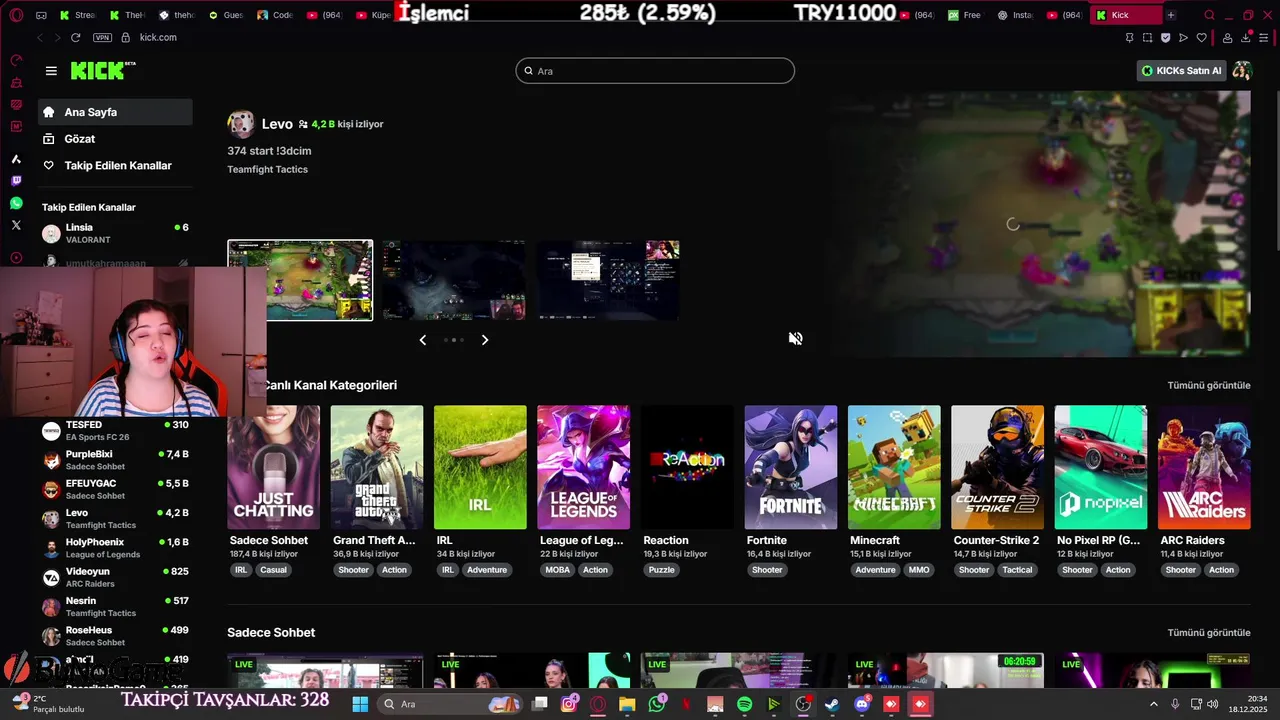Screen dimensions: 1280x720
Task: Click Tümünü görüntüle for Sadece Sohbet
Action: [x=1209, y=633]
